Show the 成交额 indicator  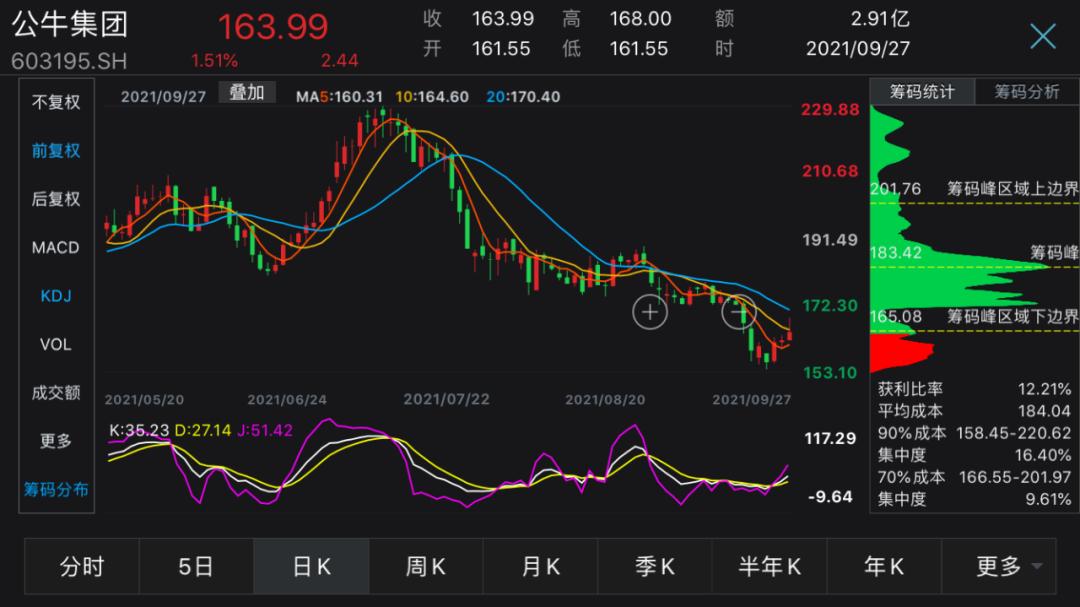[x=56, y=393]
